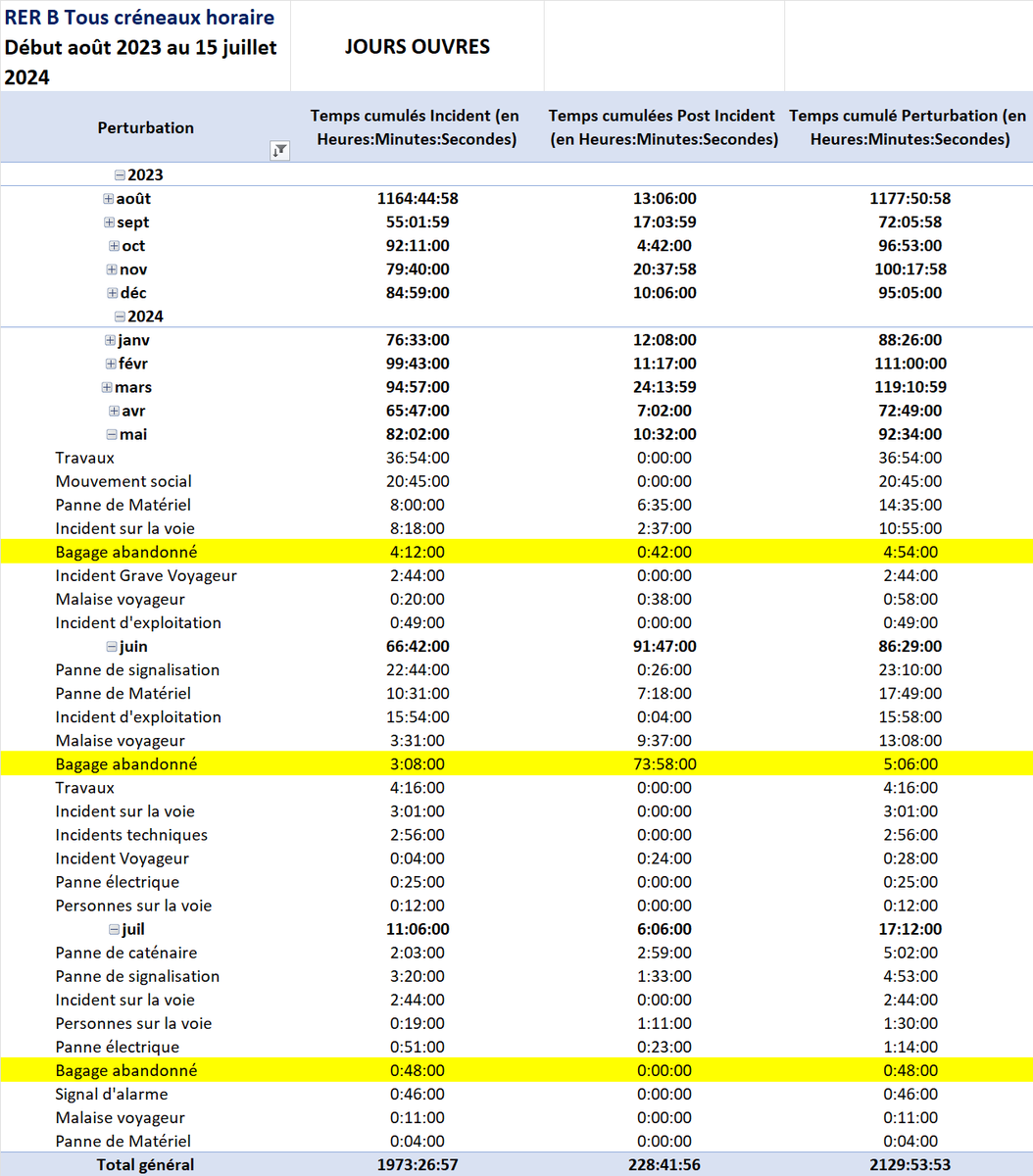Select the 'Incident Grave Voyageur' row label
1033x1176 pixels.
pos(146,576)
